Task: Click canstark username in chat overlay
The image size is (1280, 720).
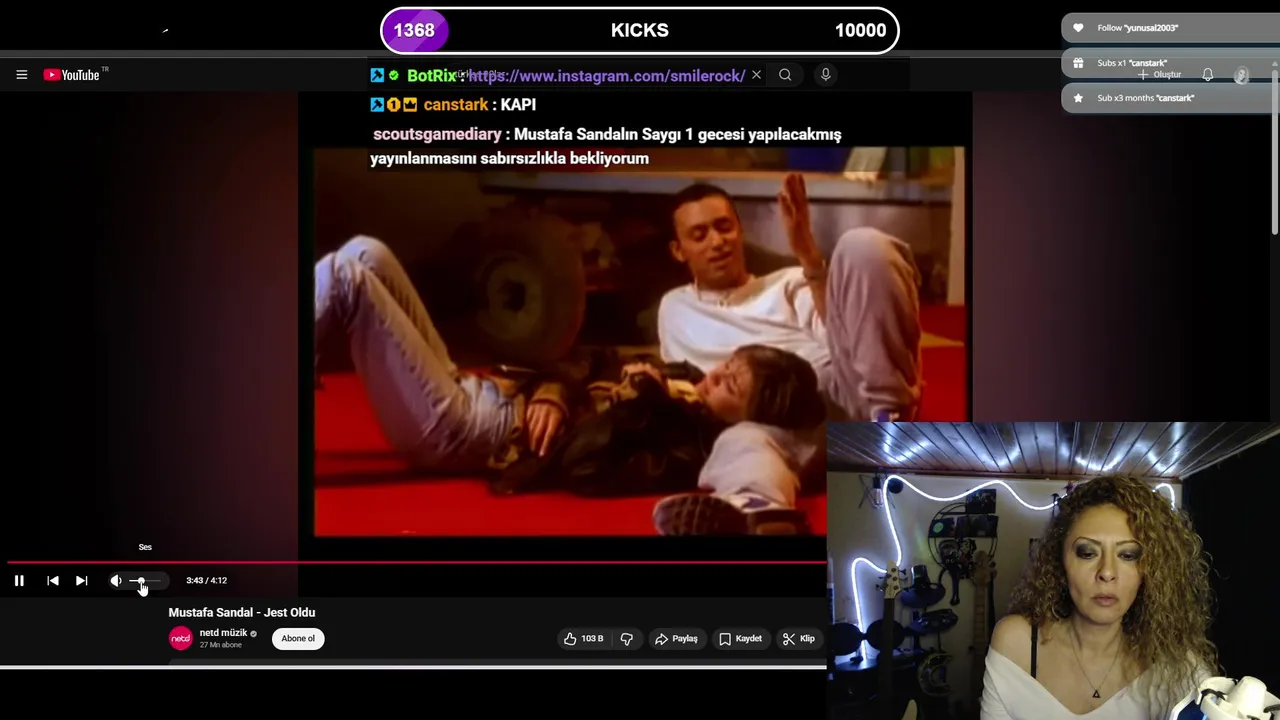Action: 455,104
